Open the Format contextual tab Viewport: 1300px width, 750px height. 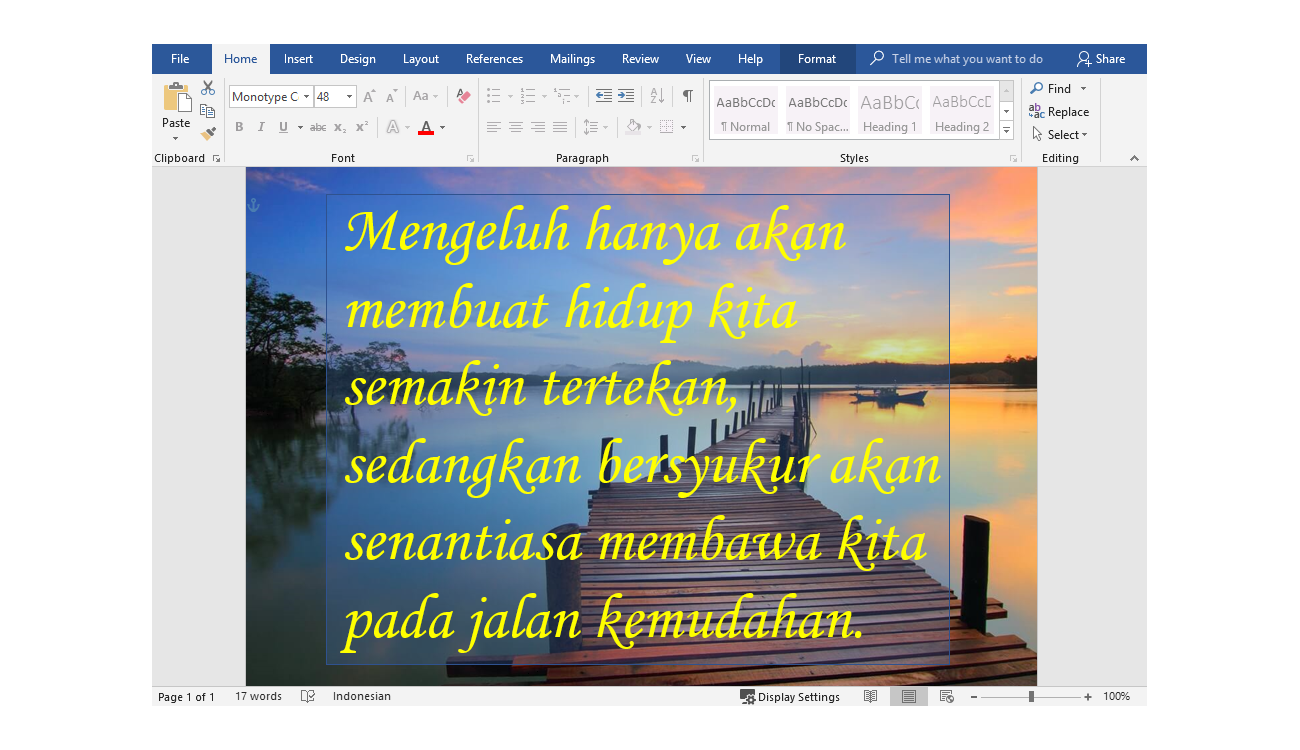click(817, 59)
